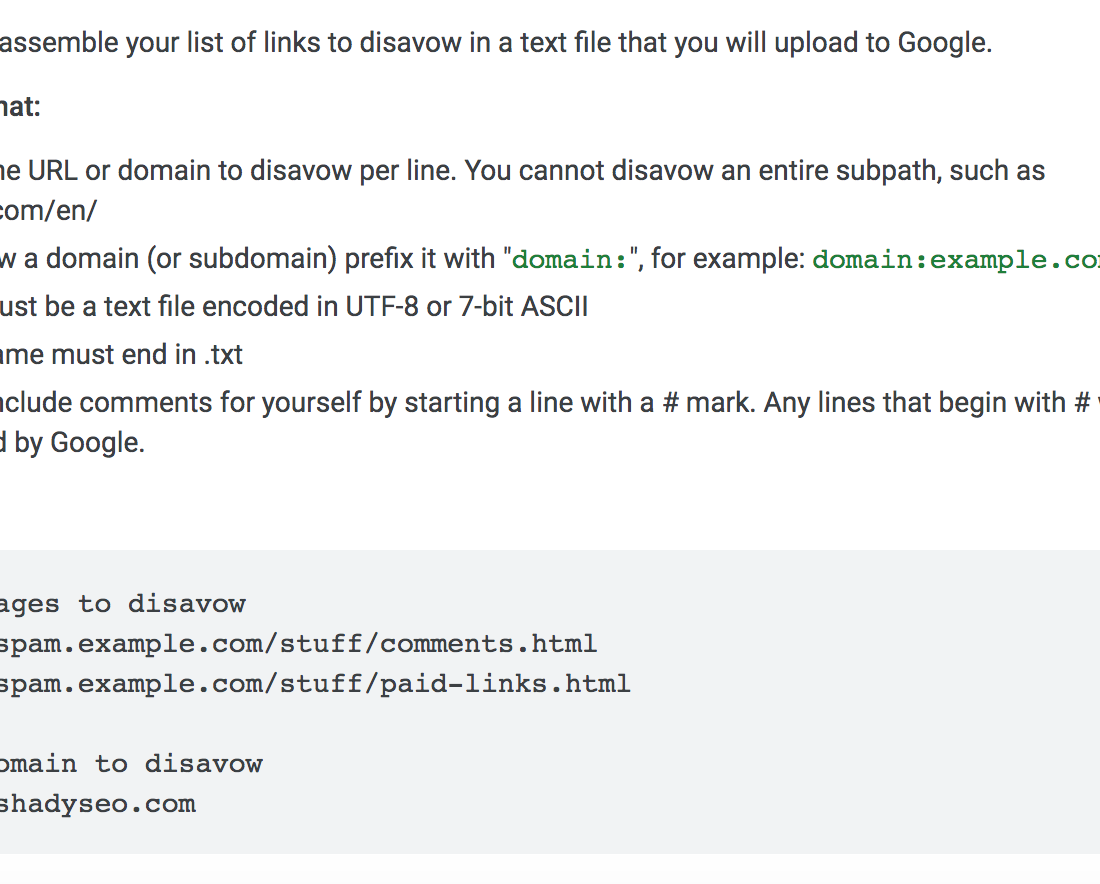Click the shadyseo.com line in the example

tap(98, 804)
